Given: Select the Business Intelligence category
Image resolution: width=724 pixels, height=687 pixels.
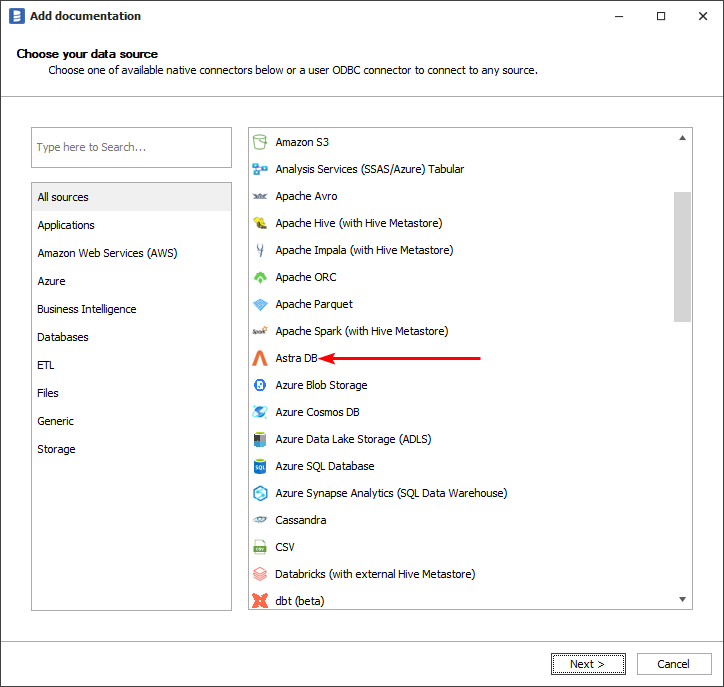Looking at the screenshot, I should [87, 309].
